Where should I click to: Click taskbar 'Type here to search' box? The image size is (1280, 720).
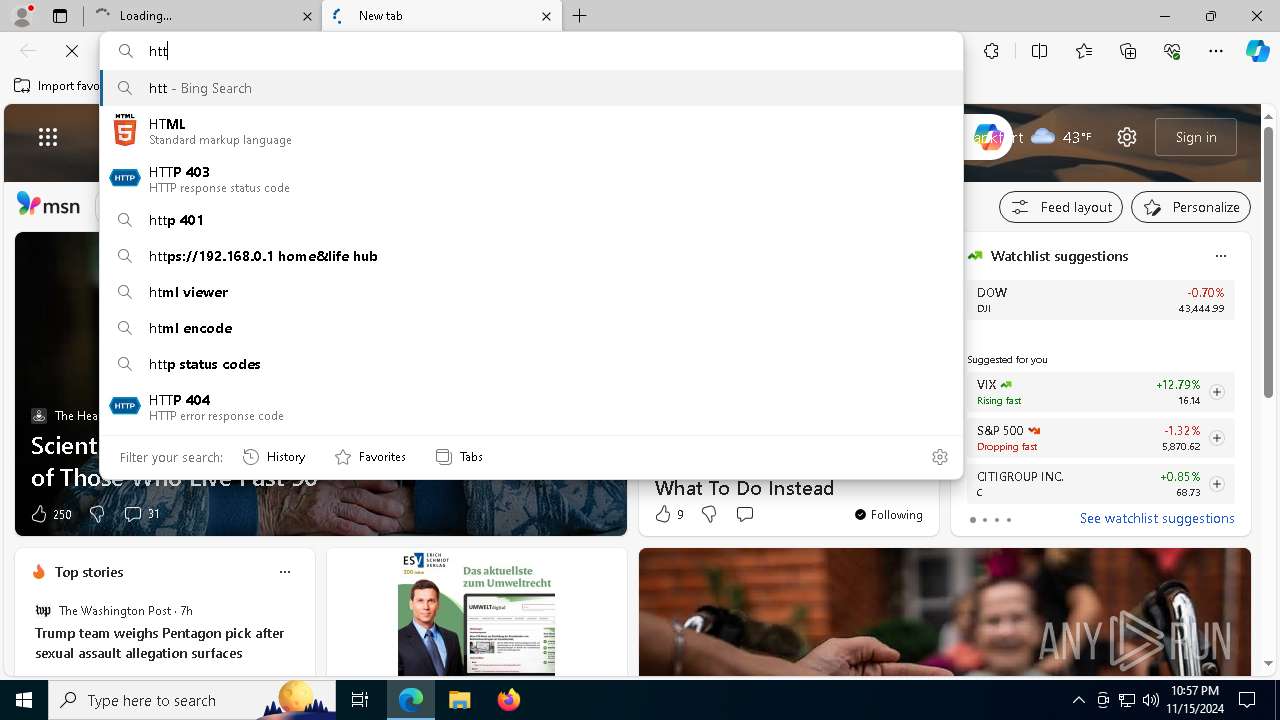192,700
